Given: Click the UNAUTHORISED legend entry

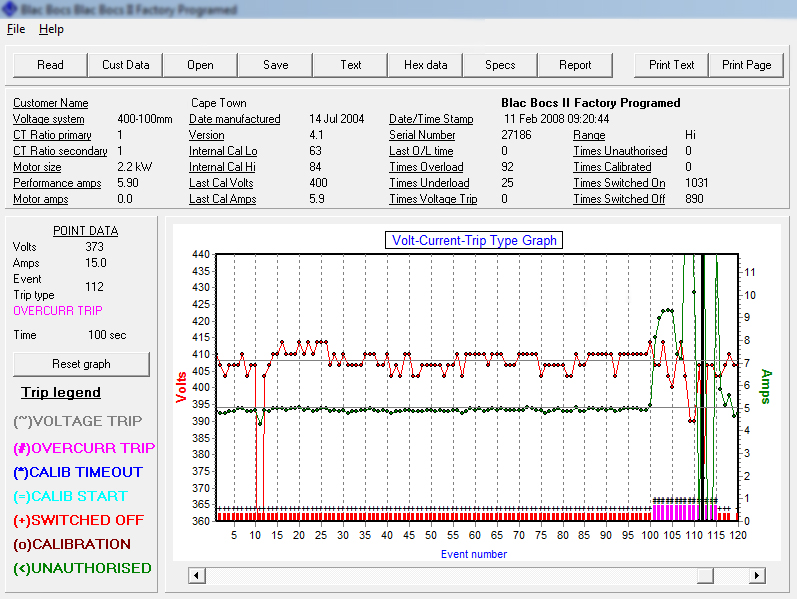Looking at the screenshot, I should coord(82,568).
